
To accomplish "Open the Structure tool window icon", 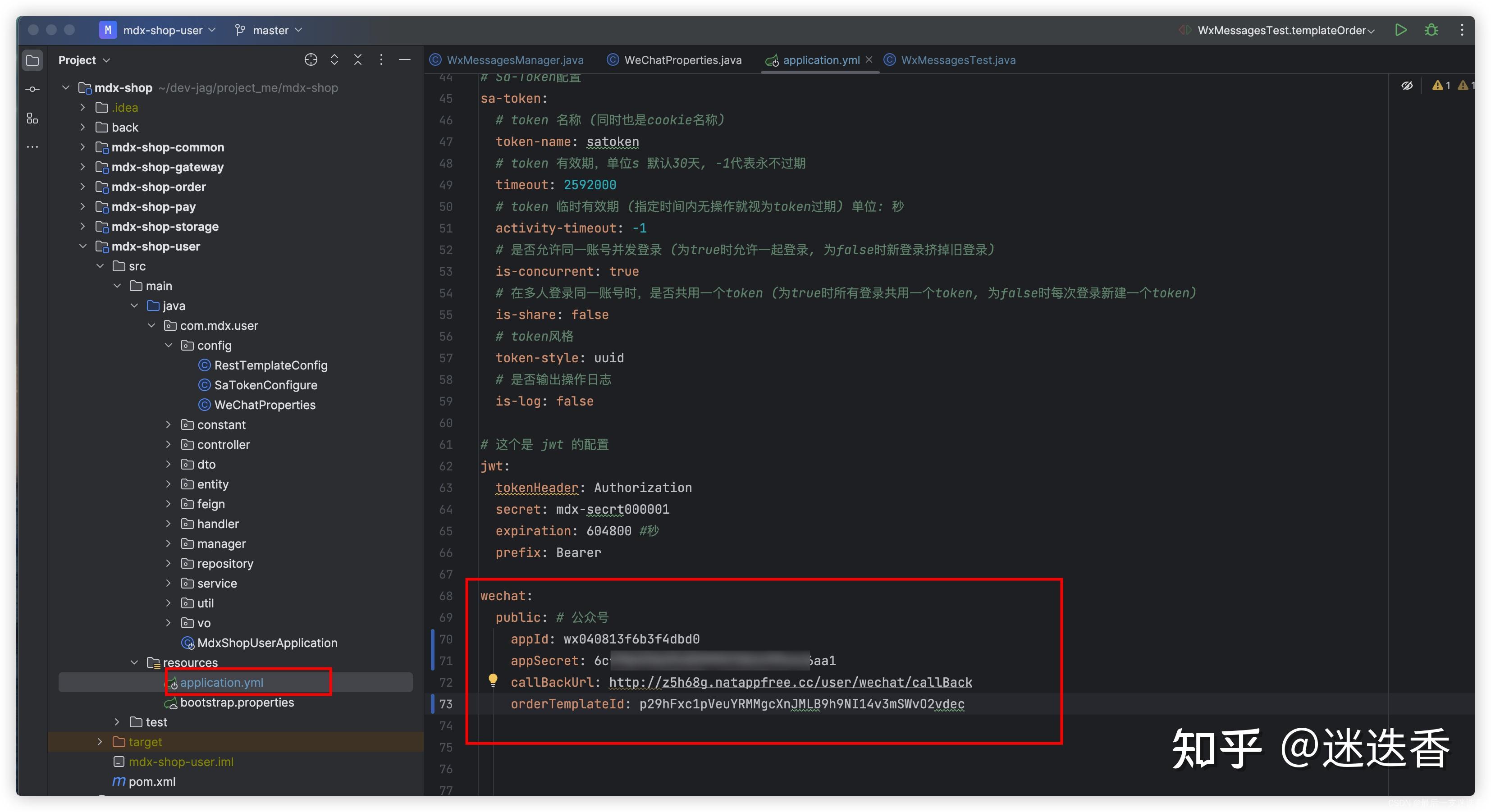I will tap(32, 119).
